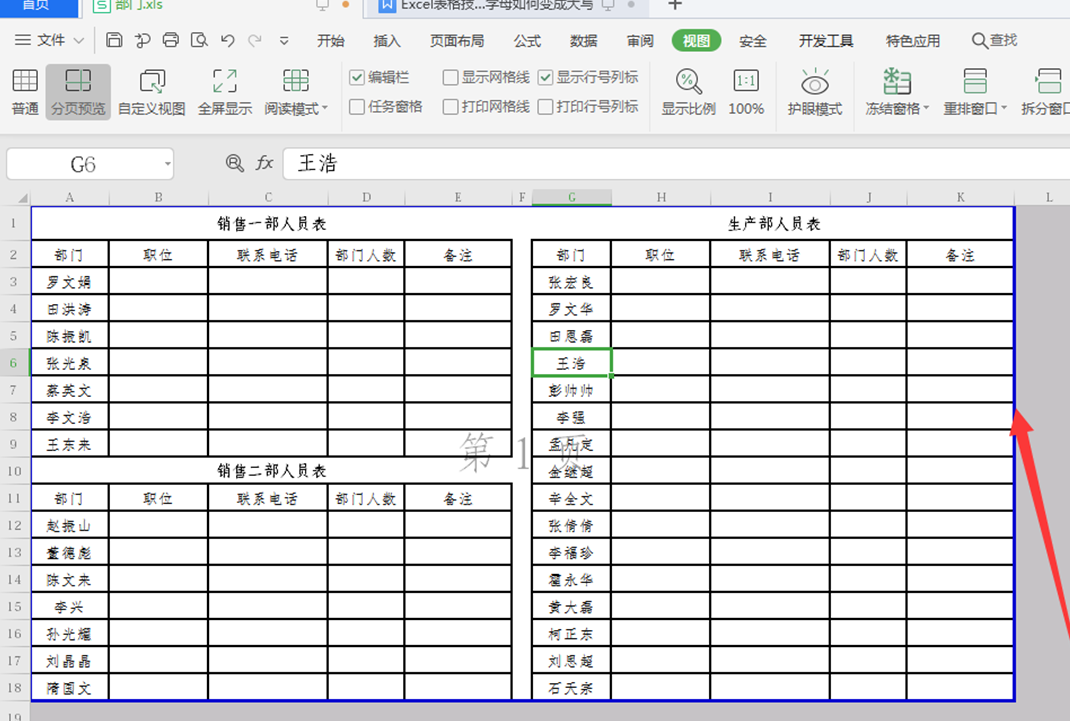The height and width of the screenshot is (721, 1070).
Task: Select column G header
Action: [572, 198]
